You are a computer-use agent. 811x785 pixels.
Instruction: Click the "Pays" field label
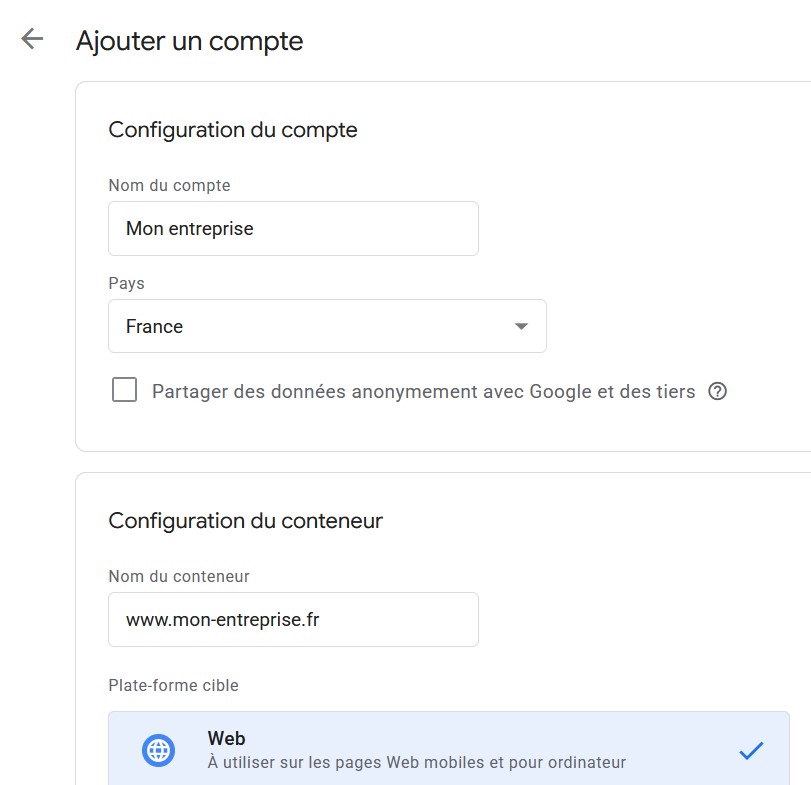pos(126,284)
